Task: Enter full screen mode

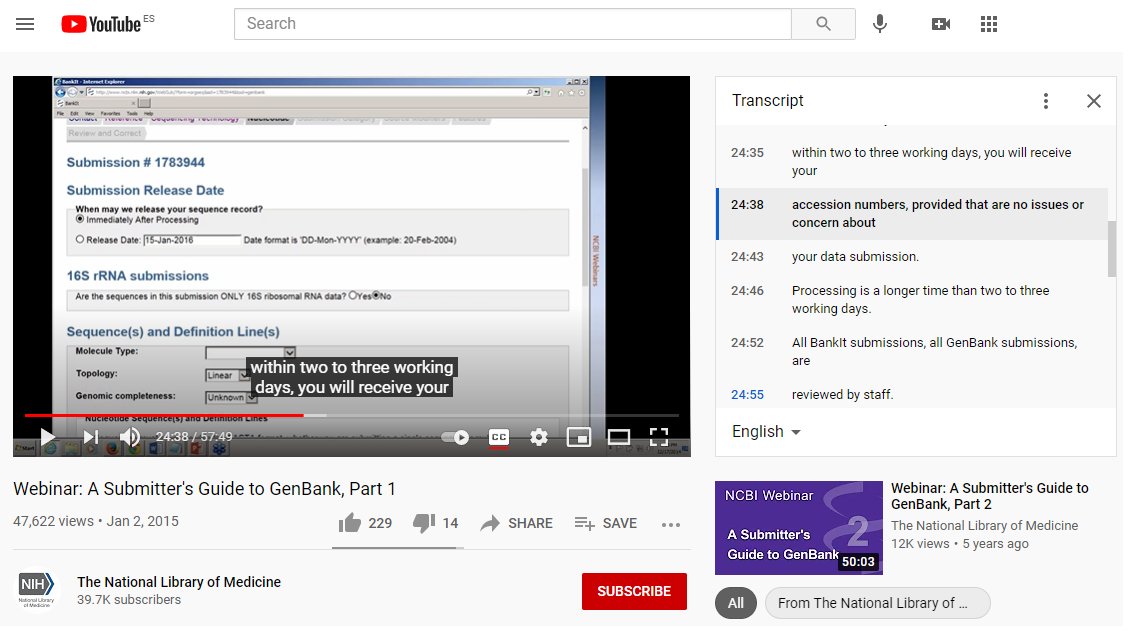Action: [659, 437]
